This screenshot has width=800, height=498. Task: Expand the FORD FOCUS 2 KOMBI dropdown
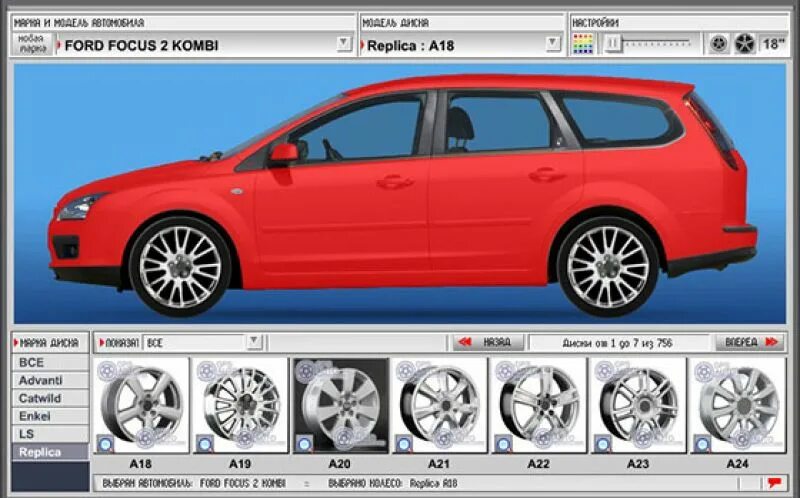(344, 43)
